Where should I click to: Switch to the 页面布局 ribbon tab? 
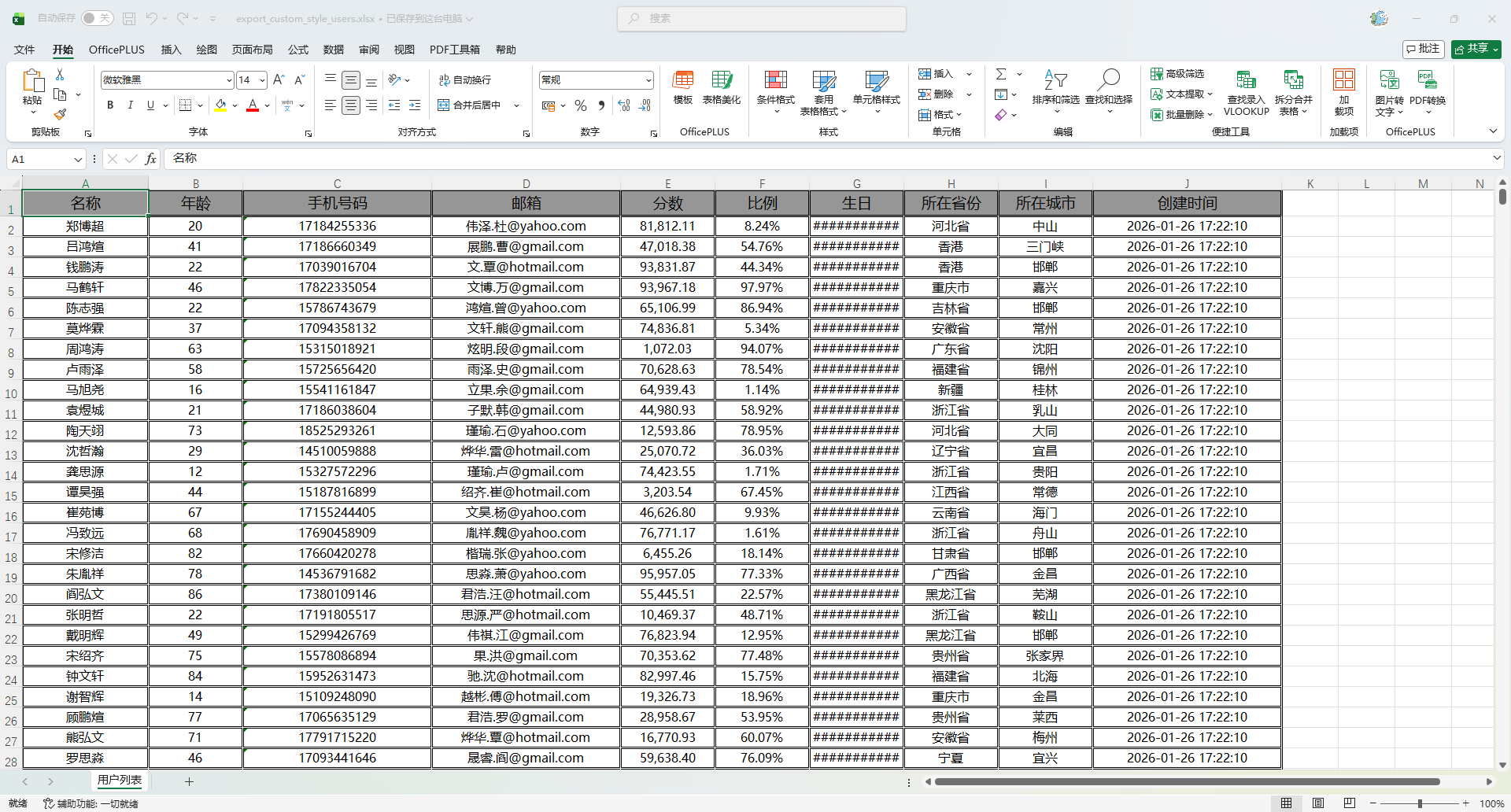pyautogui.click(x=252, y=50)
